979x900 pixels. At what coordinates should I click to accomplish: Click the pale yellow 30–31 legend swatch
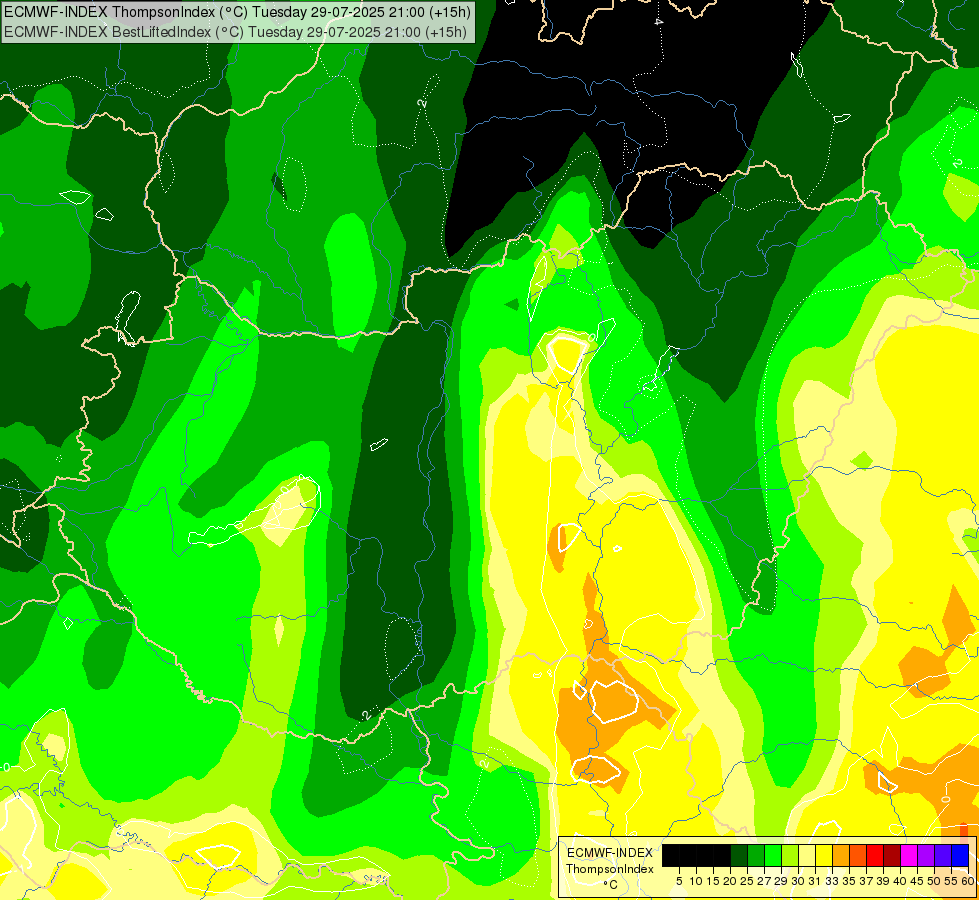(807, 855)
